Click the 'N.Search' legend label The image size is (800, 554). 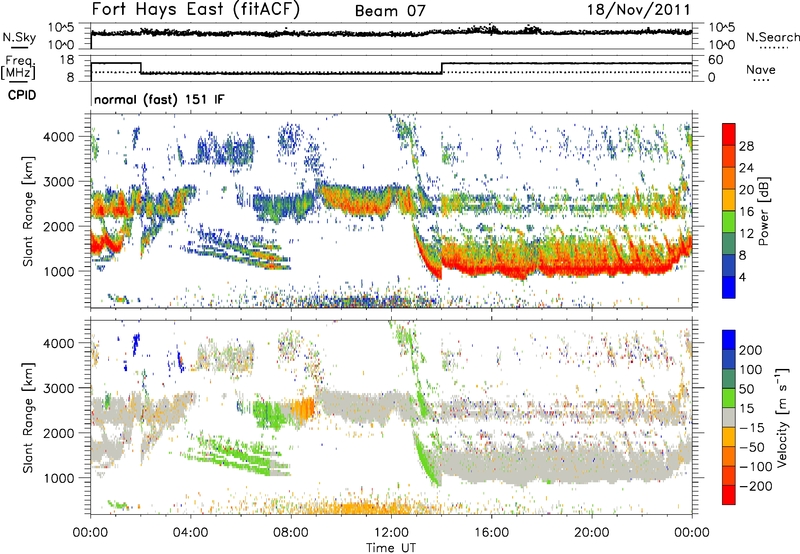coord(772,37)
